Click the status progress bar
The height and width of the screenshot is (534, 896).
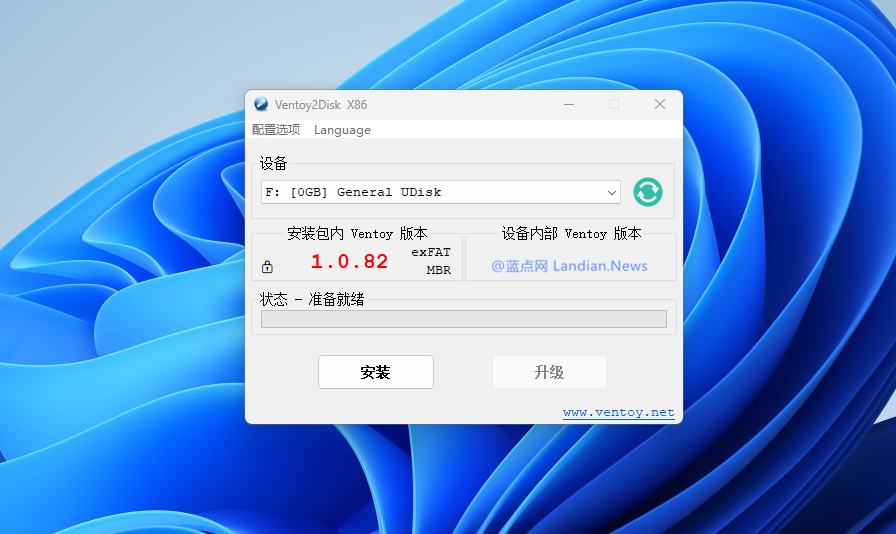point(463,319)
